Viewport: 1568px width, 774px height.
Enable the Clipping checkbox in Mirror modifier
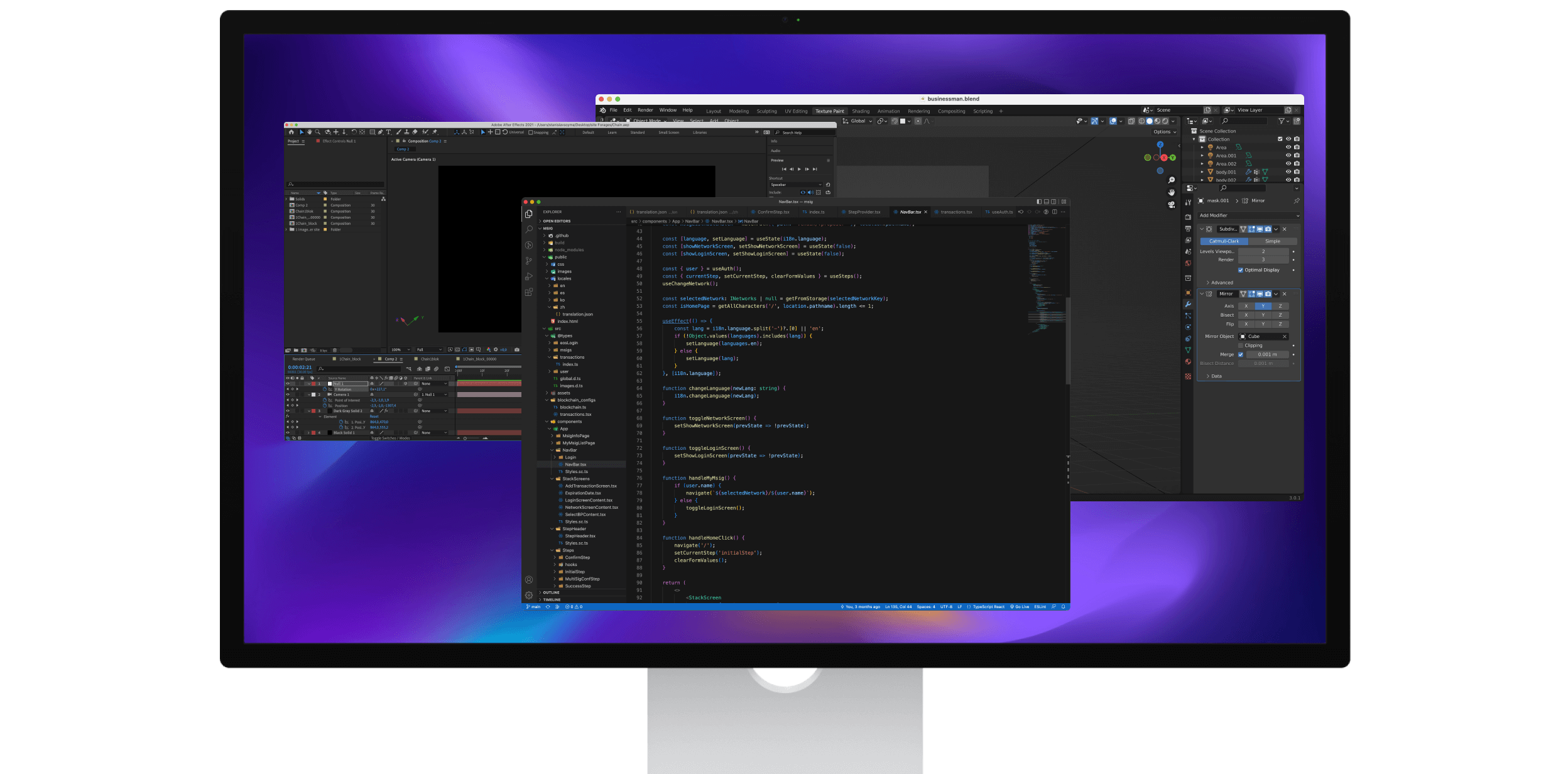pos(1241,346)
